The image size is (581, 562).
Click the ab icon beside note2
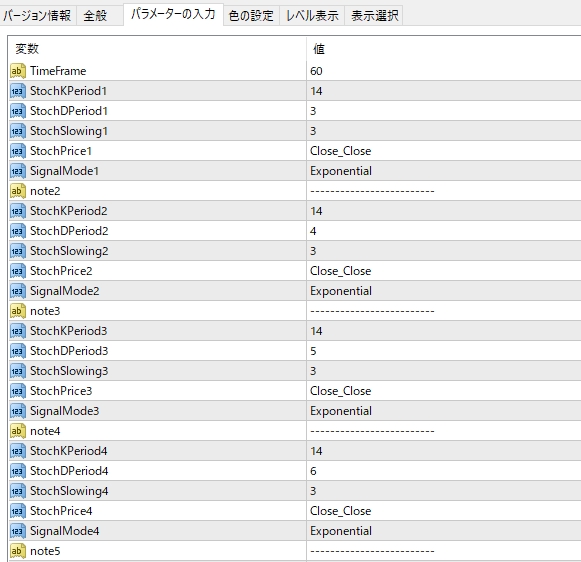coord(18,191)
